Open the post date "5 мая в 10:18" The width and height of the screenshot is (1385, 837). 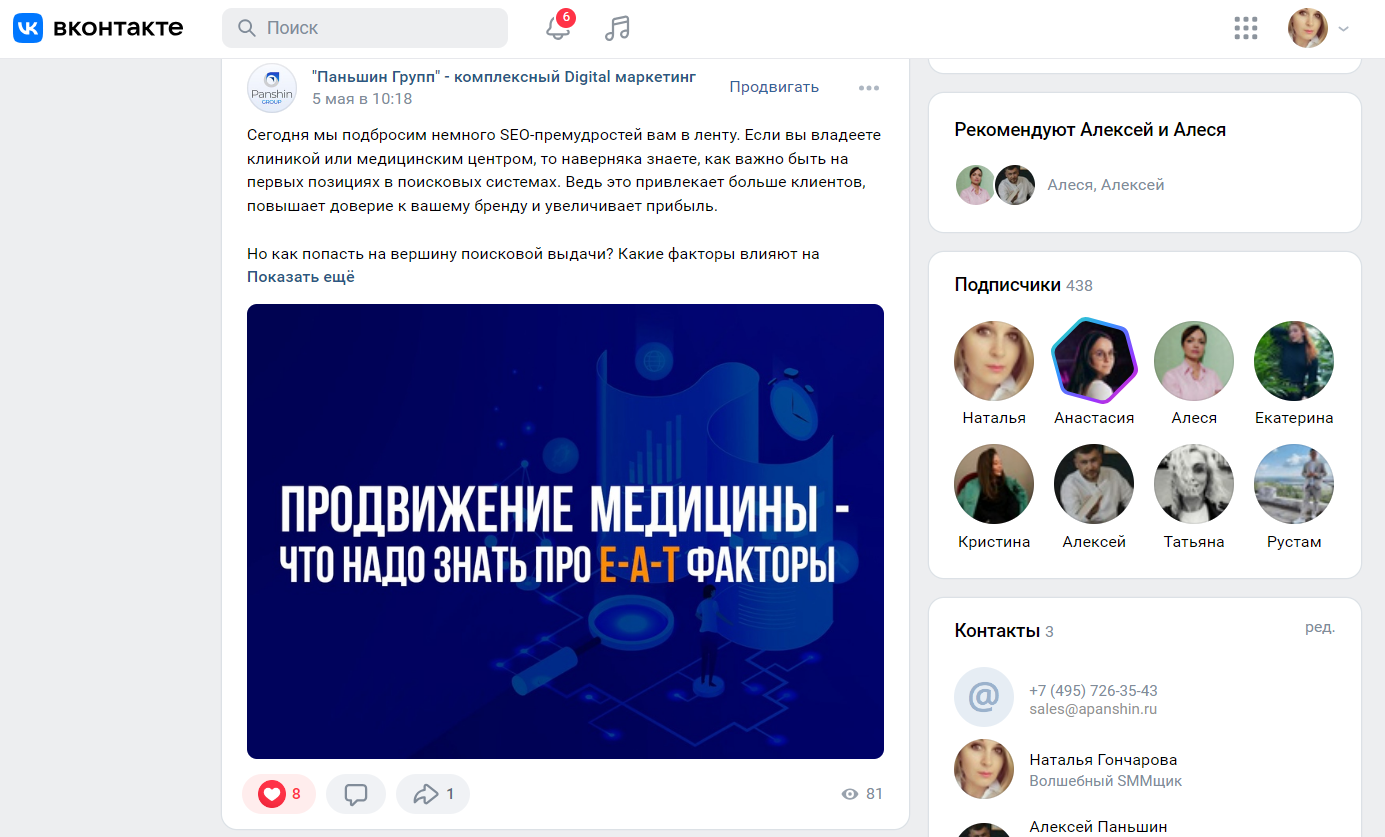pyautogui.click(x=362, y=99)
